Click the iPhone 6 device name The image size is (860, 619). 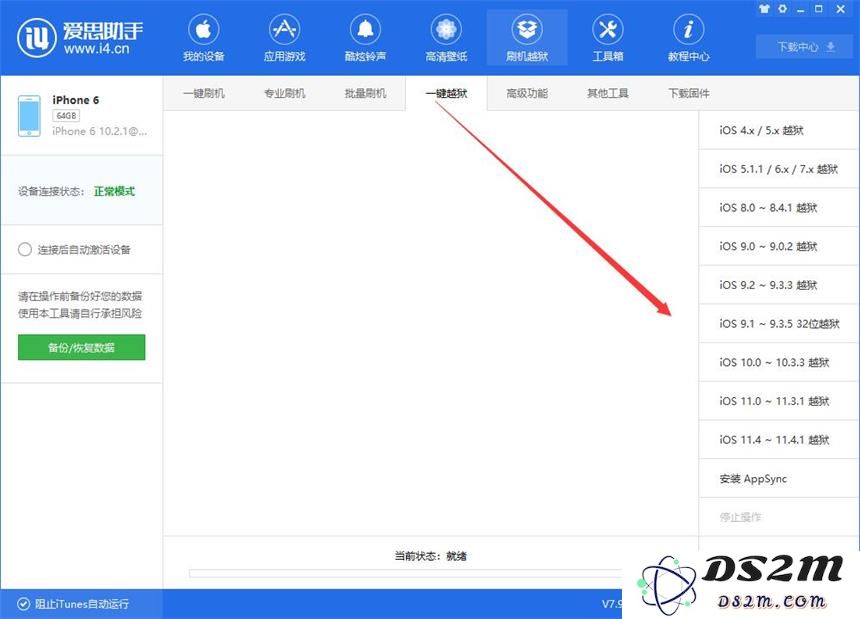76,100
